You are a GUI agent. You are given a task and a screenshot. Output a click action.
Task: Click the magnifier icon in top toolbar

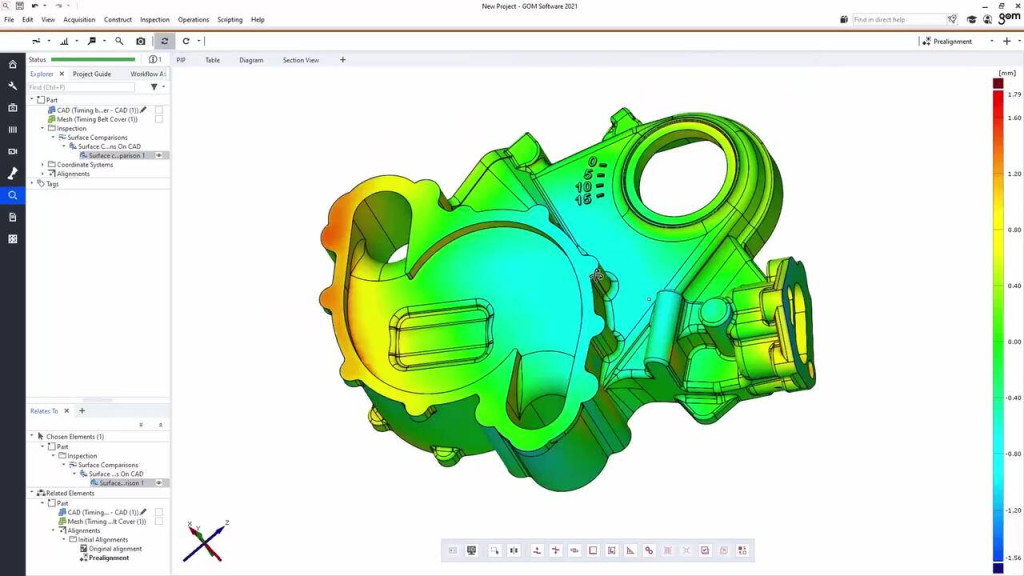tap(119, 41)
